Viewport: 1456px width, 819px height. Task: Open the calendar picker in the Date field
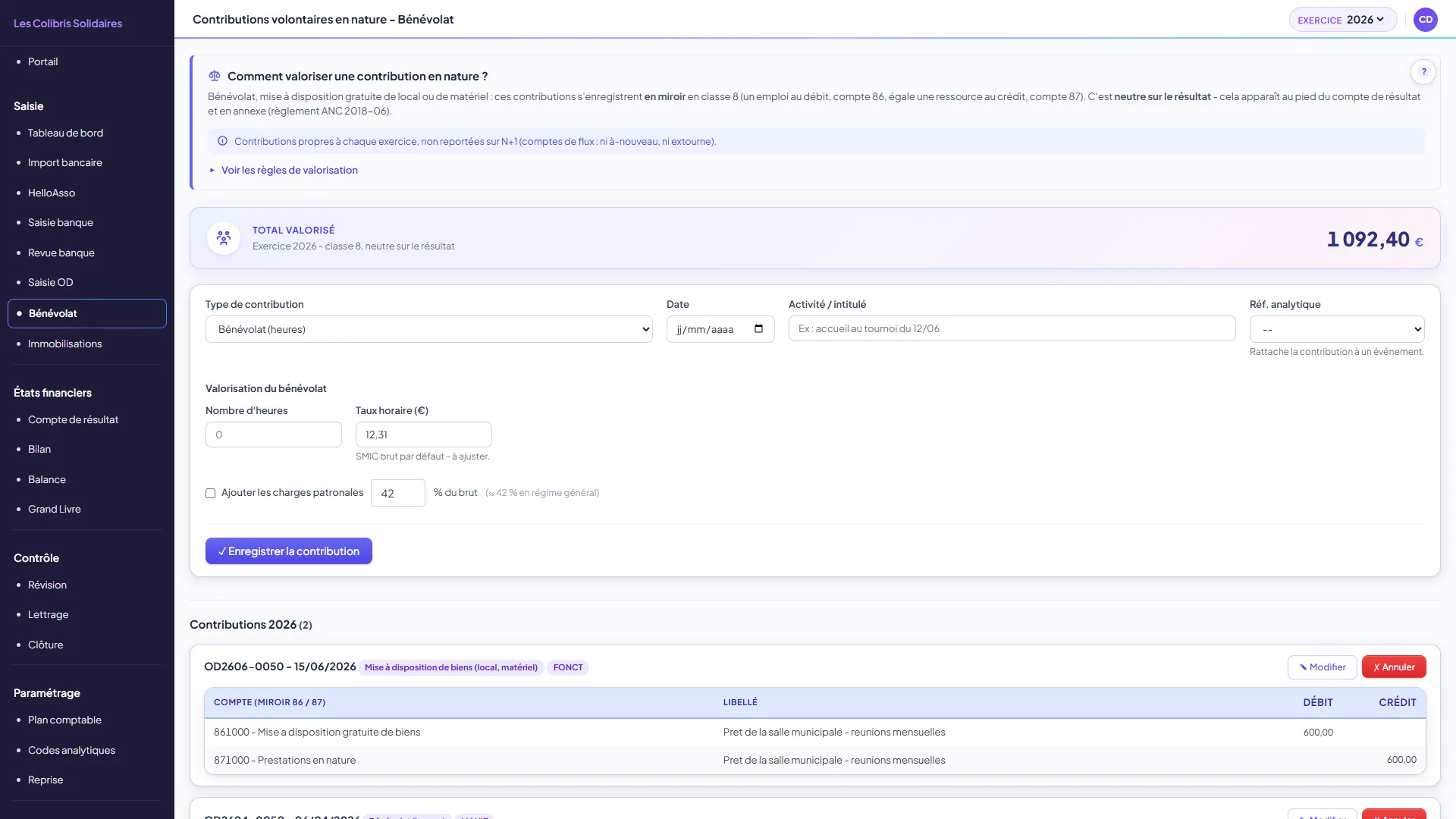758,329
